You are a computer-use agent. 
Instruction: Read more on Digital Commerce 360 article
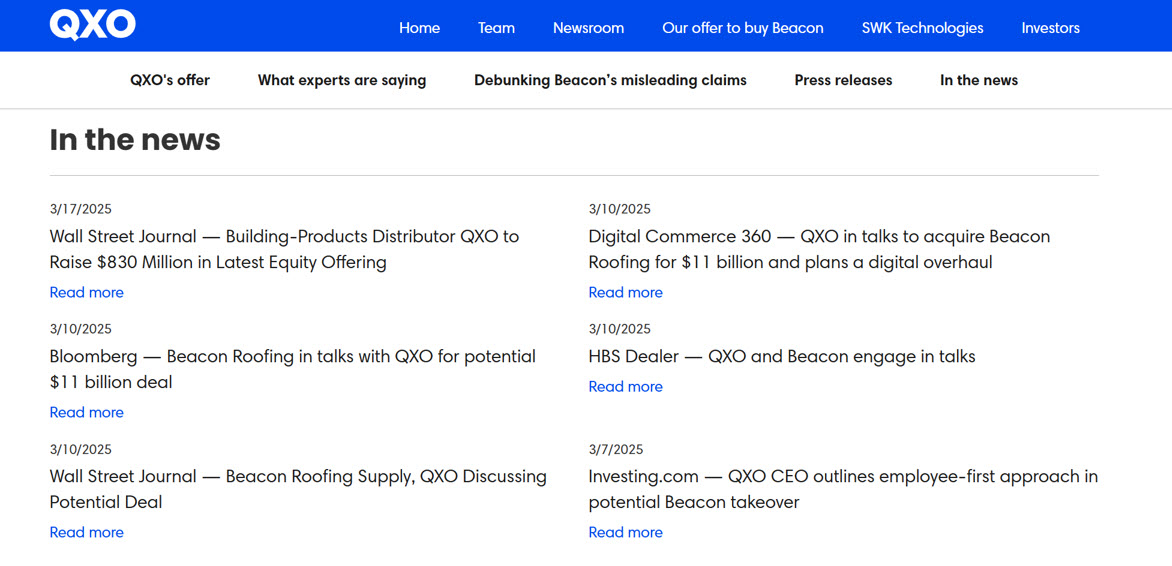(x=625, y=292)
